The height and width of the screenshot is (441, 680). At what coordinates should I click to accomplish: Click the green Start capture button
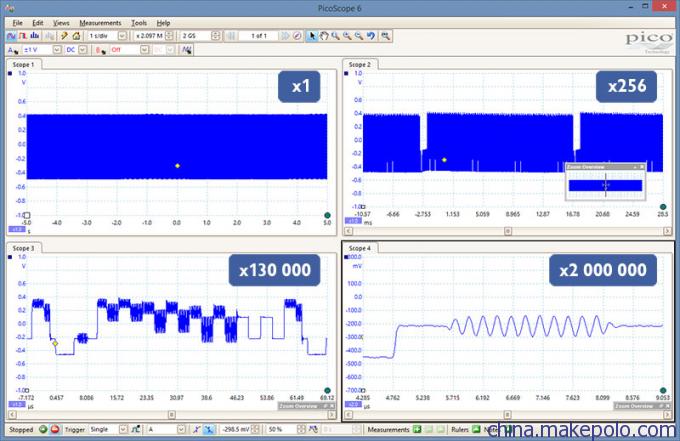(43, 429)
